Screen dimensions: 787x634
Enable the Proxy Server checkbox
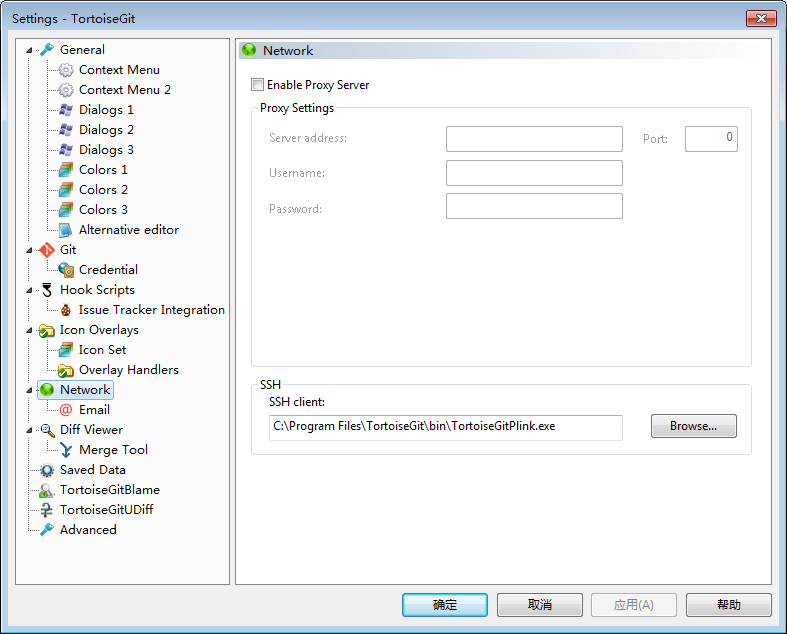coord(258,85)
